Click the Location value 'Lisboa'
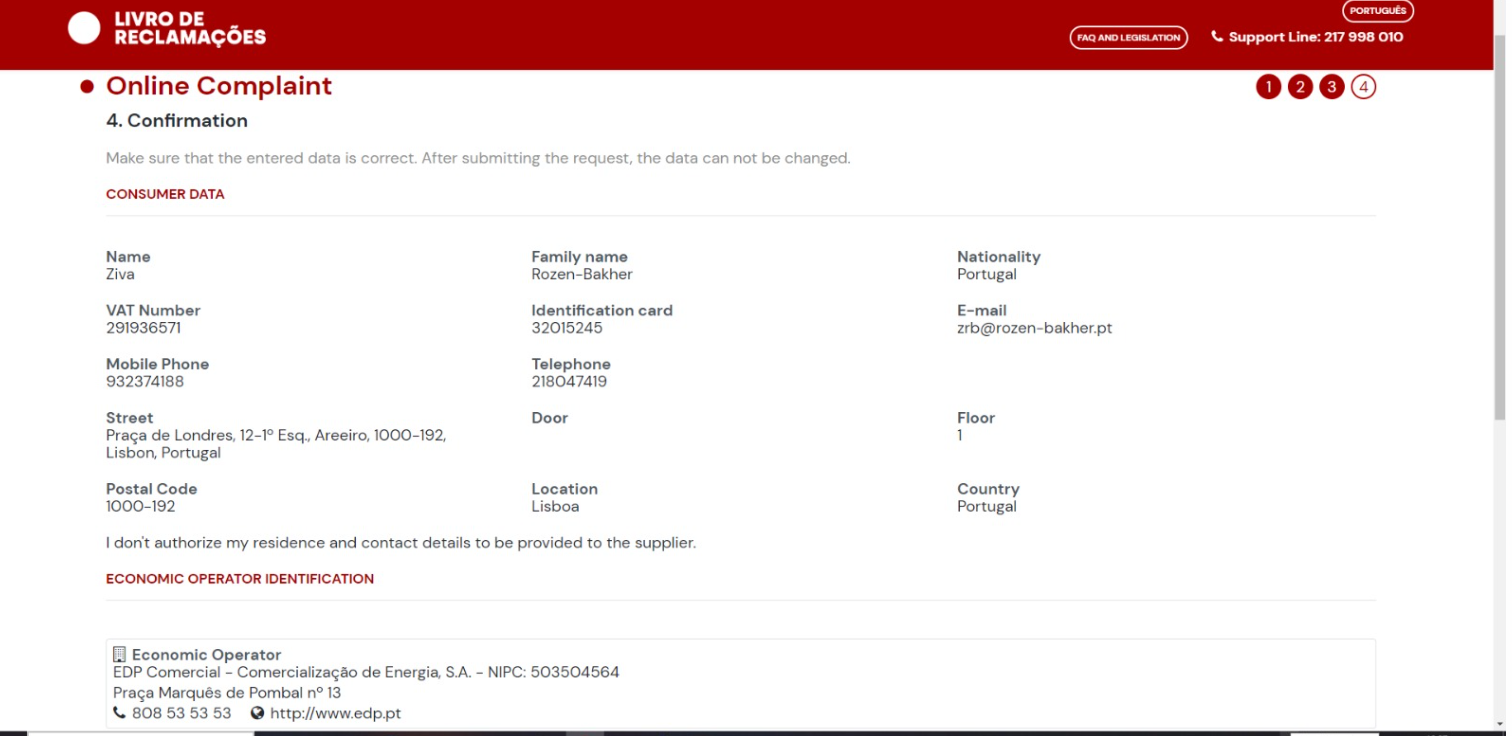This screenshot has height=736, width=1512. 555,506
